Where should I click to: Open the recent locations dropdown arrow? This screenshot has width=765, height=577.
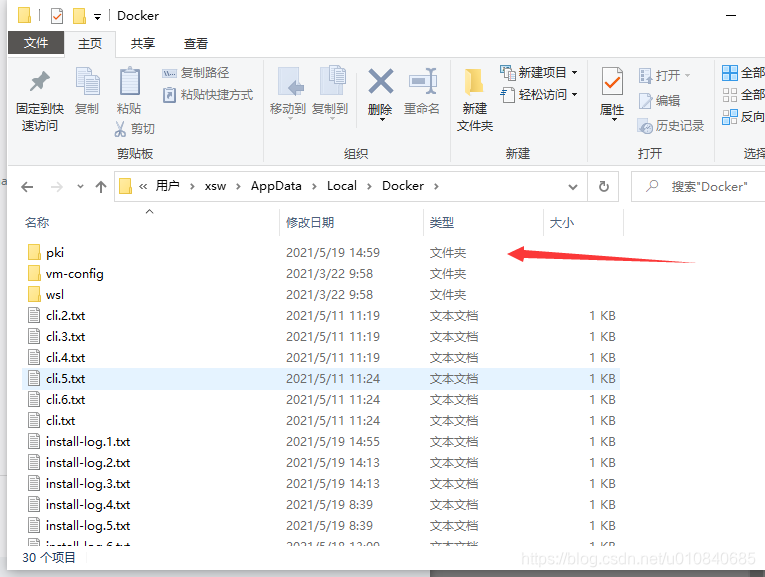click(x=80, y=186)
